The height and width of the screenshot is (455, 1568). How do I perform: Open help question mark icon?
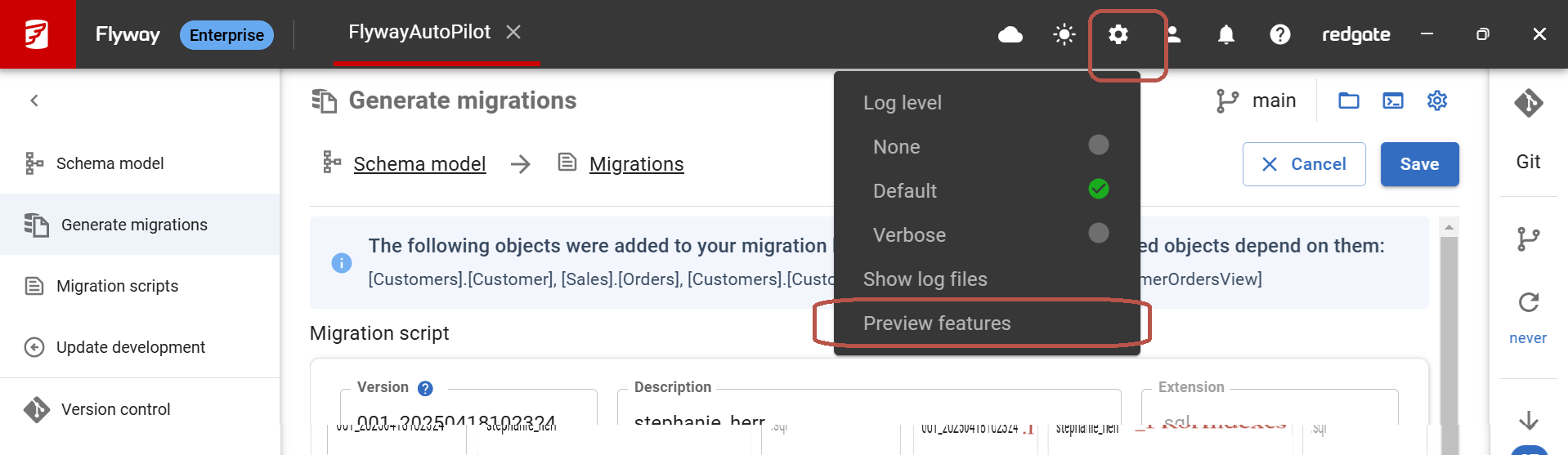1280,34
